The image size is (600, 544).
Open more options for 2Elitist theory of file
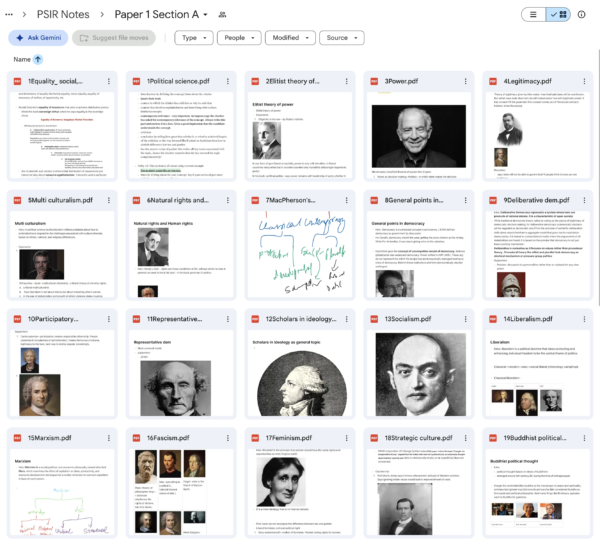click(346, 81)
